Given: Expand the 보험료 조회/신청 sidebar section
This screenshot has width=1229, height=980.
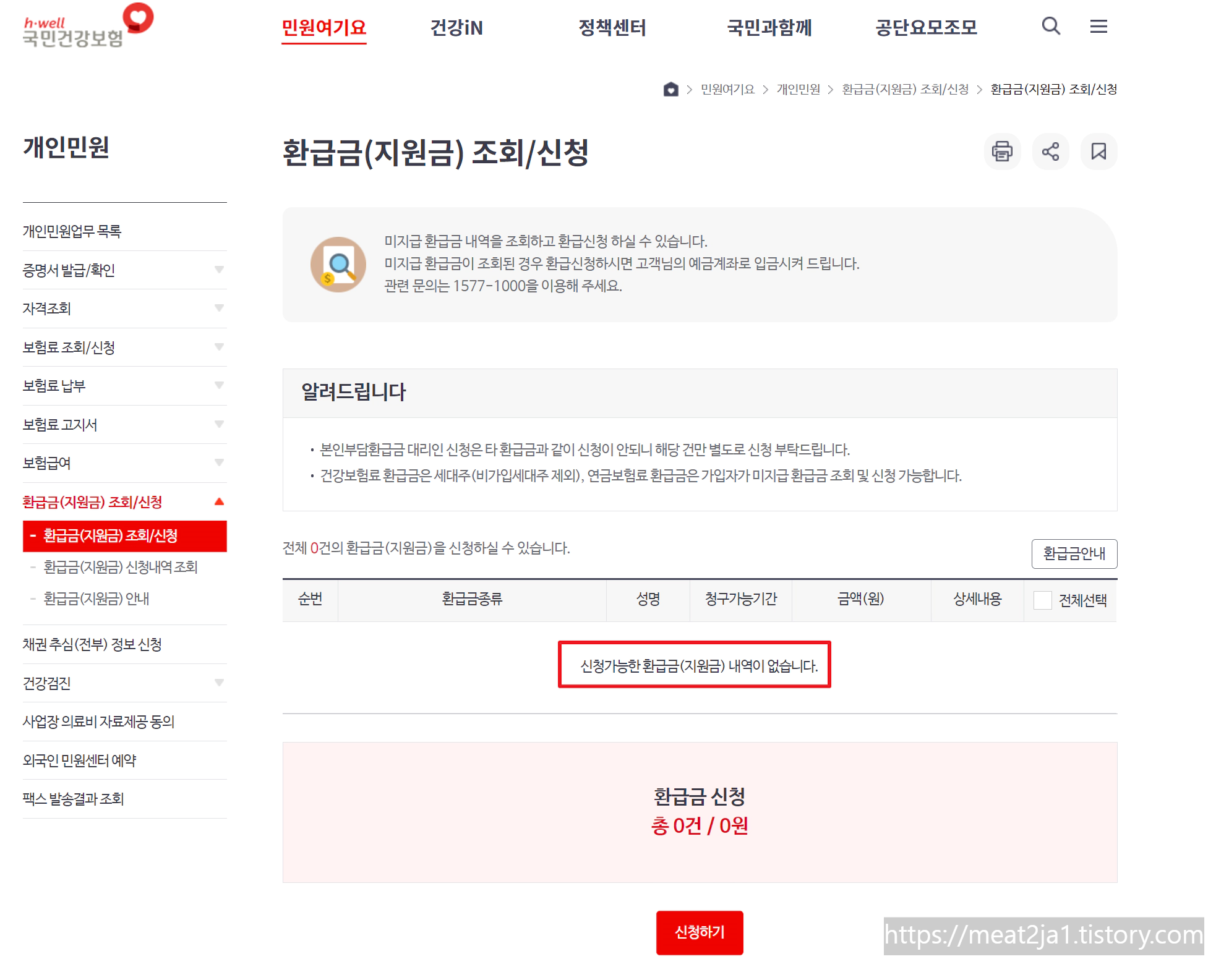Looking at the screenshot, I should [x=219, y=347].
